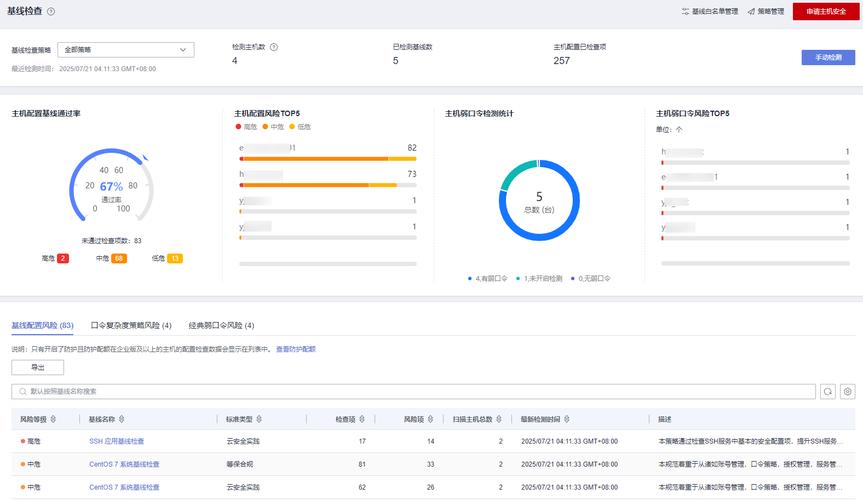The width and height of the screenshot is (863, 500).
Task: Click the 未通过检查项数: 83 text
Action: point(112,241)
